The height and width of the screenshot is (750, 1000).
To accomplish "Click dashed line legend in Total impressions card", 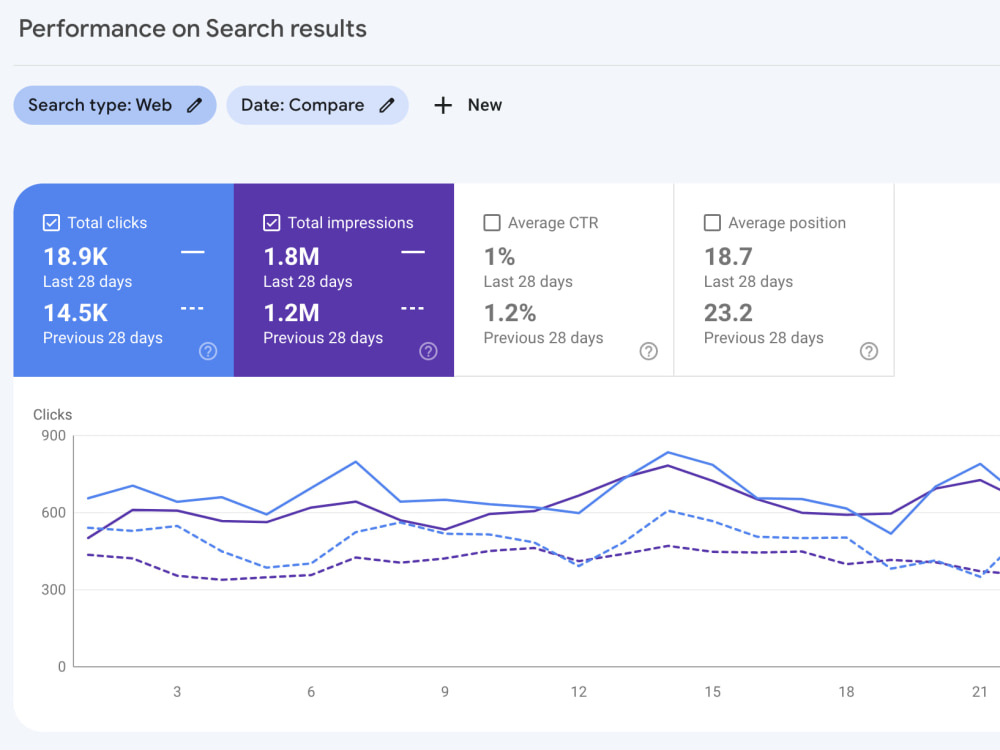I will click(413, 309).
